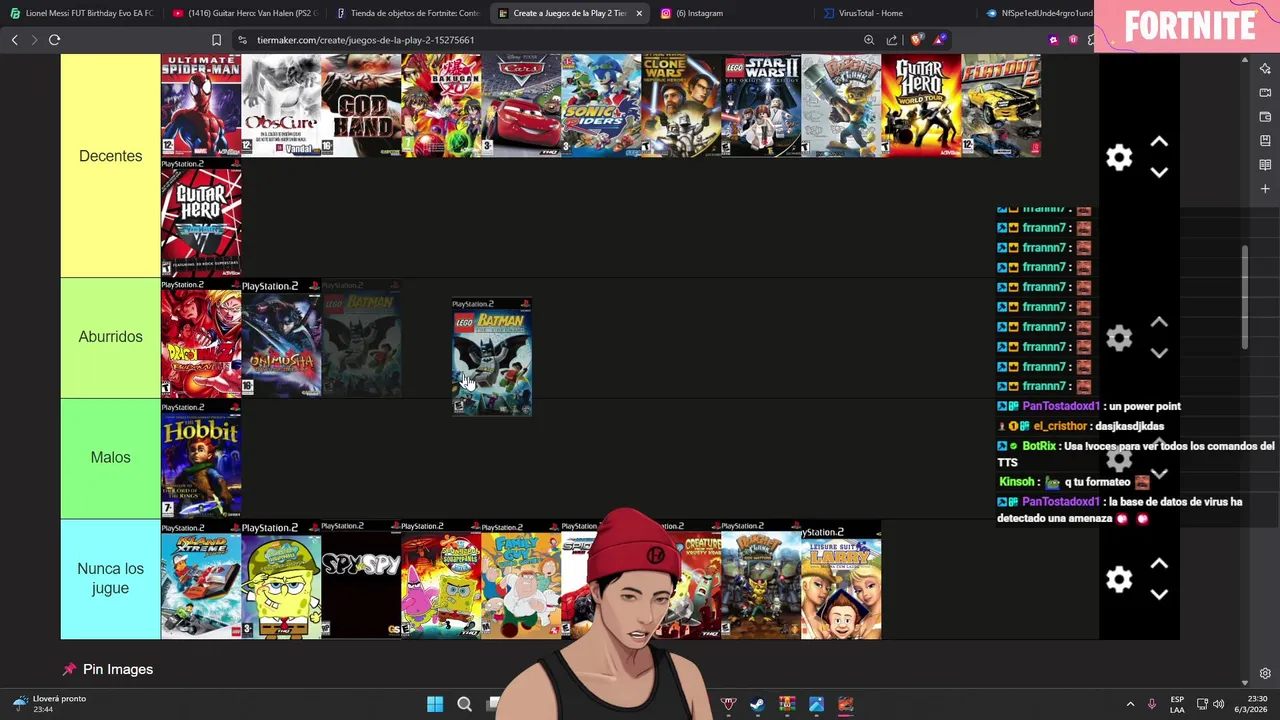Reload the tiermaker page
Screen dimensions: 1280x720
pyautogui.click(x=54, y=40)
